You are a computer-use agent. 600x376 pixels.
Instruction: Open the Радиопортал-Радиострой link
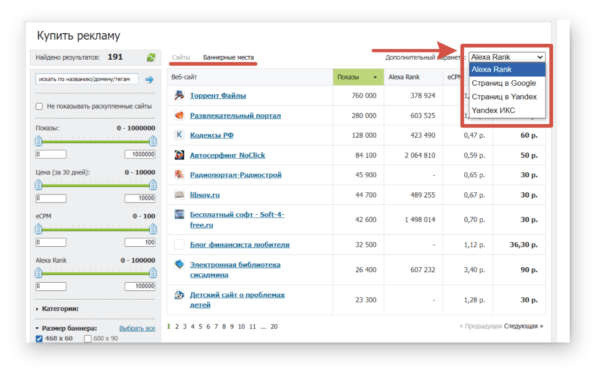(x=236, y=175)
